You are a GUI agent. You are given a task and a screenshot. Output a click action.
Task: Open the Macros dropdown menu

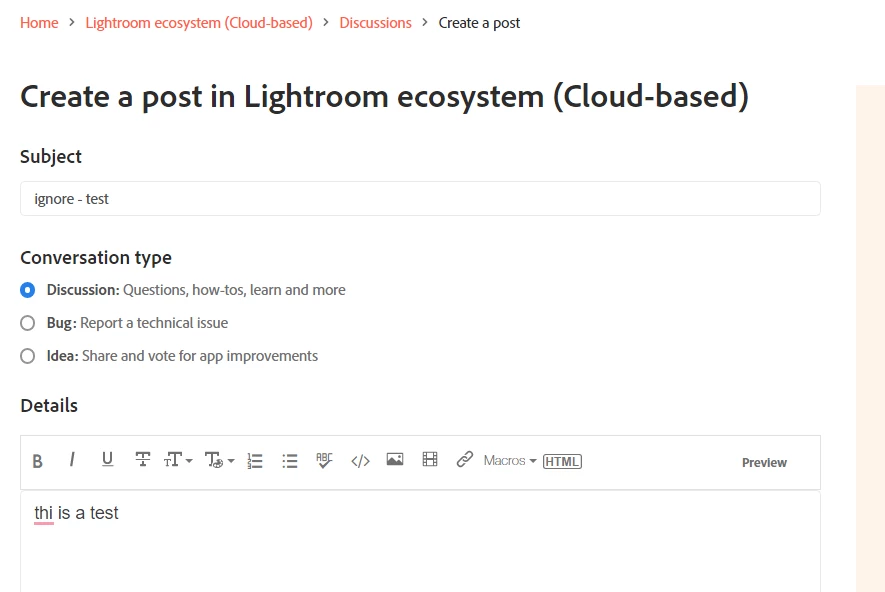click(510, 461)
